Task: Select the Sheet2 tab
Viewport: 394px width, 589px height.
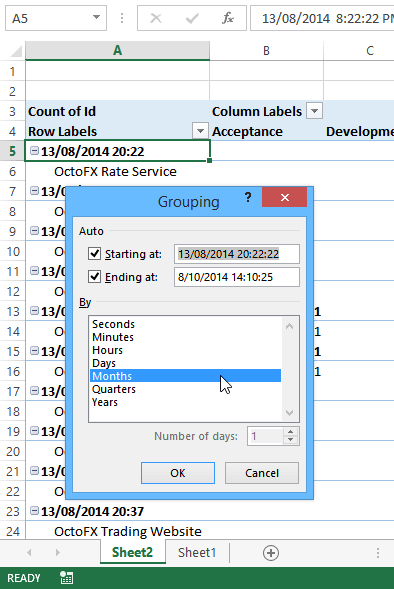Action: tap(133, 553)
